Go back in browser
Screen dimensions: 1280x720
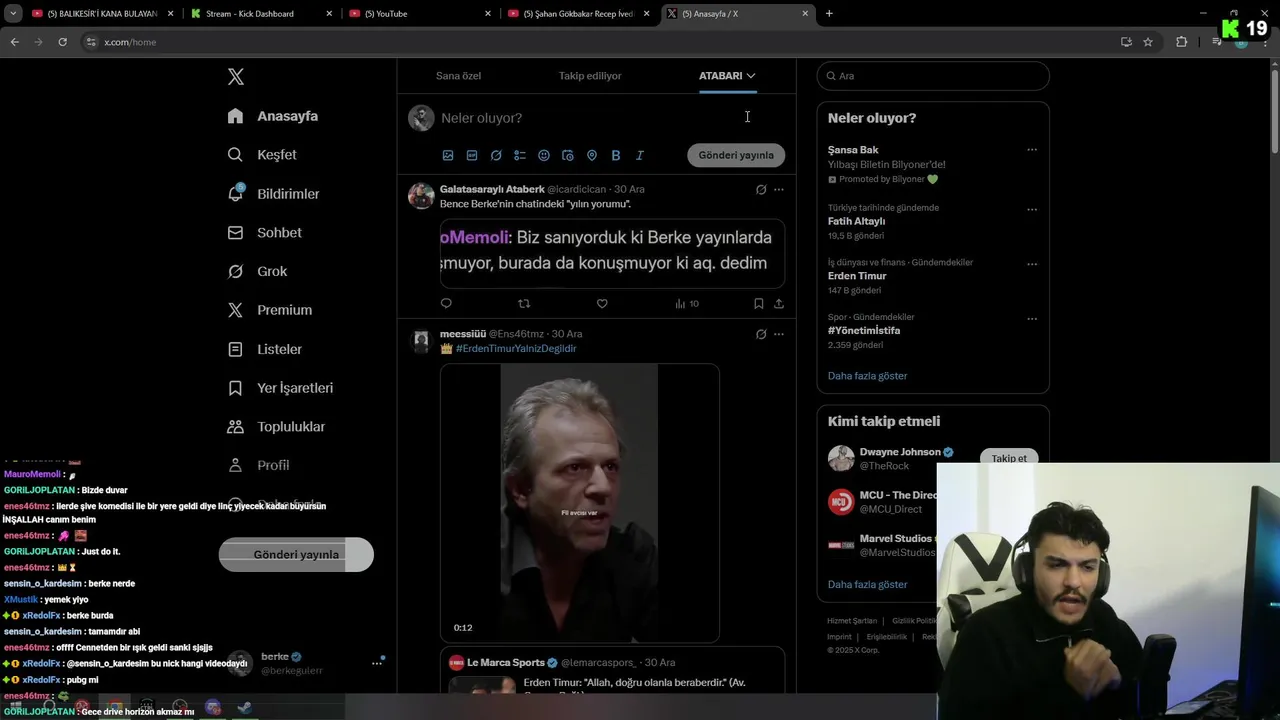[x=14, y=42]
